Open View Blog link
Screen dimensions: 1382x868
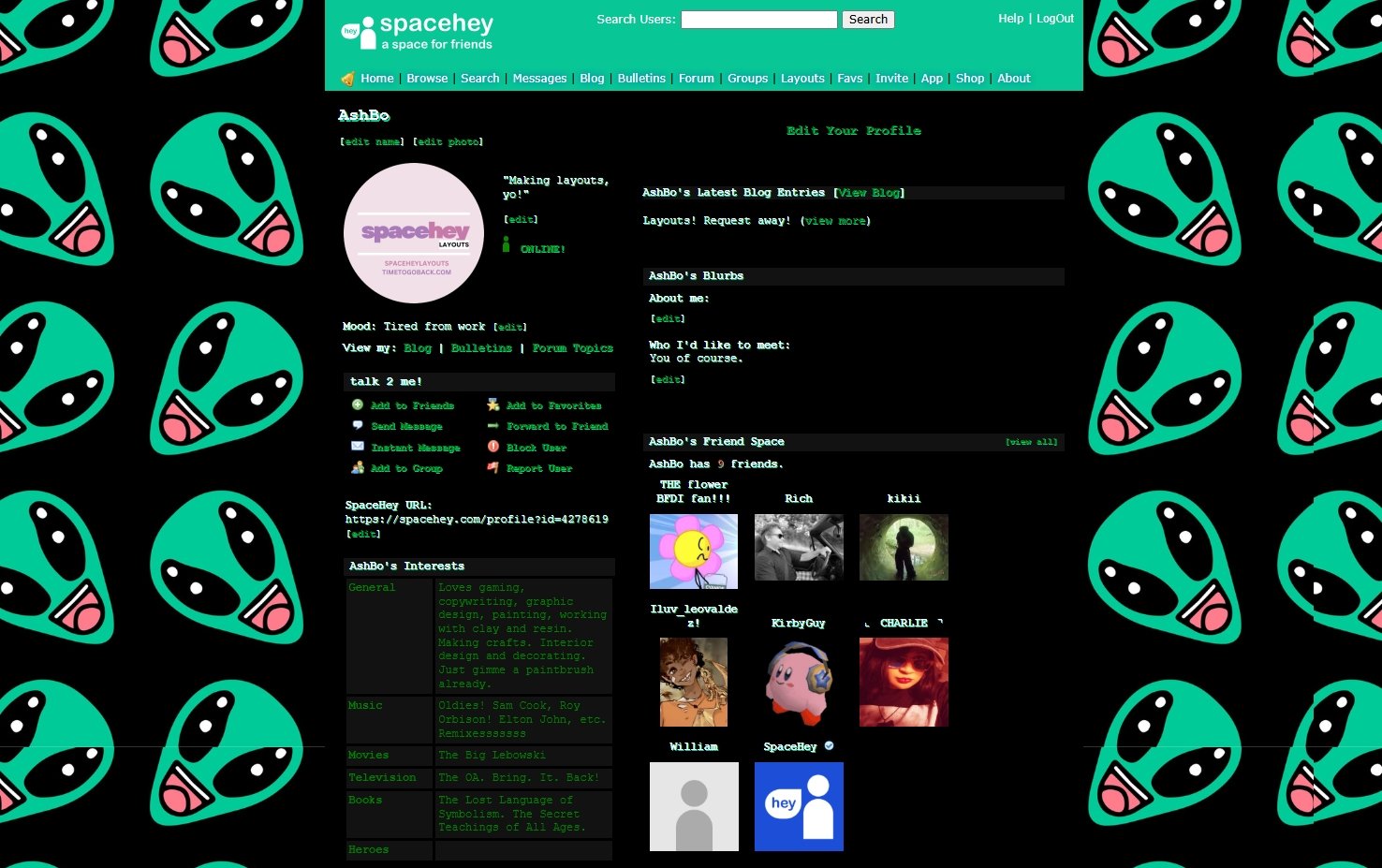click(870, 193)
